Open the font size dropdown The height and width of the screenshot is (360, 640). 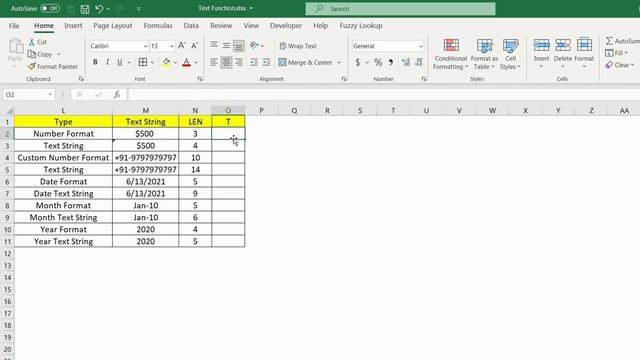(x=172, y=46)
